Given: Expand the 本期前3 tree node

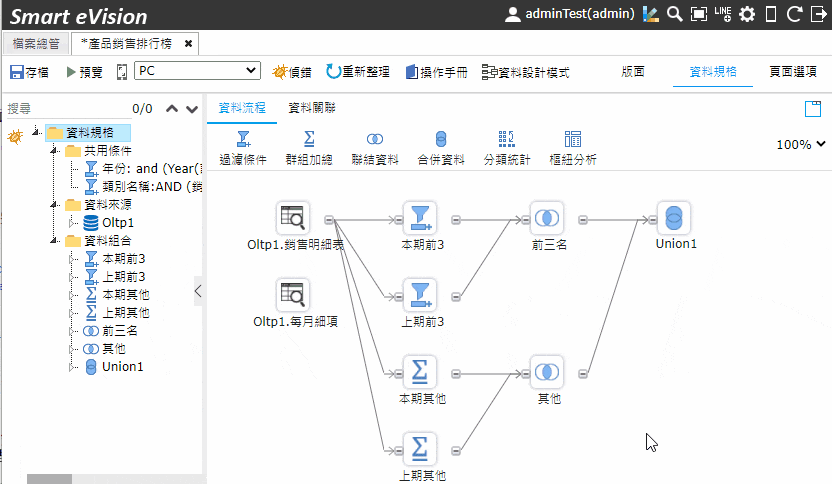Looking at the screenshot, I should (73, 258).
